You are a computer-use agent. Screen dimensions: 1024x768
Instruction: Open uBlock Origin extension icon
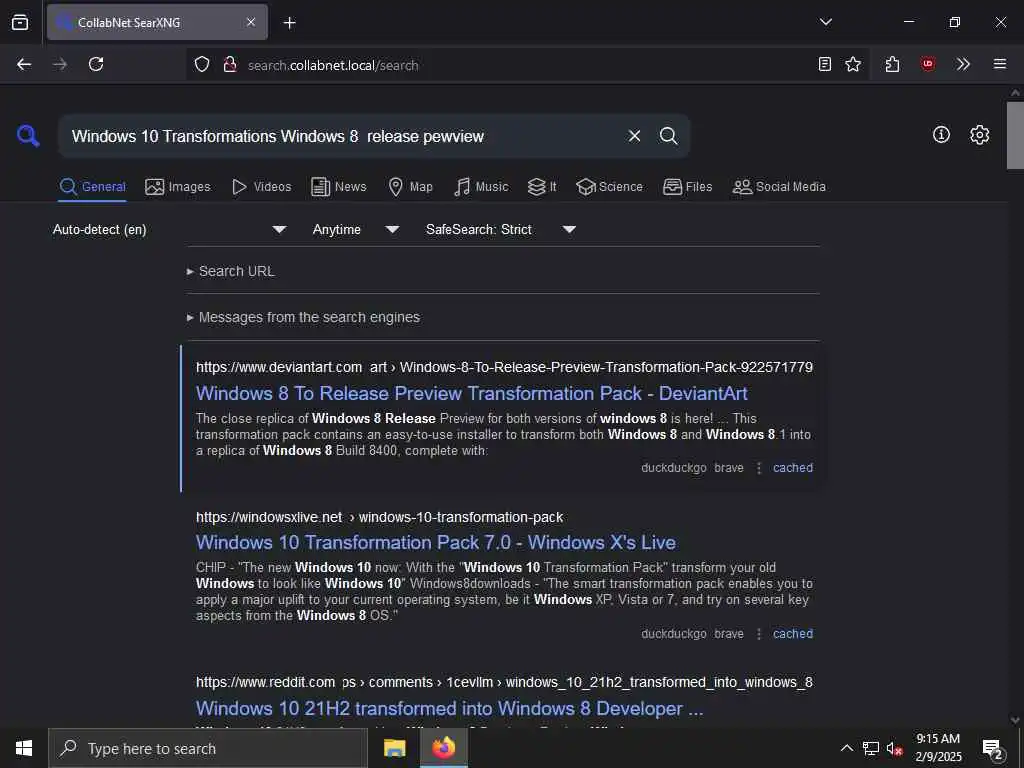(x=927, y=64)
